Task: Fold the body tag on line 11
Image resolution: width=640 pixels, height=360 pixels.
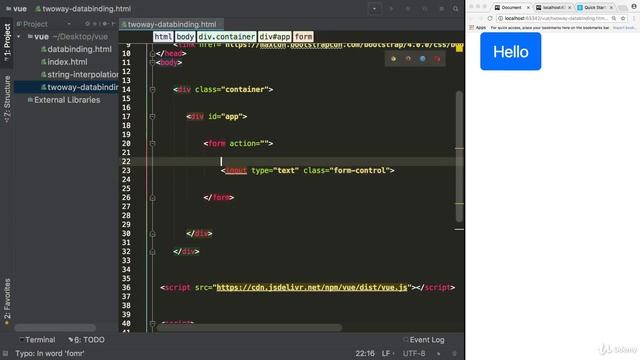Action: (x=152, y=62)
